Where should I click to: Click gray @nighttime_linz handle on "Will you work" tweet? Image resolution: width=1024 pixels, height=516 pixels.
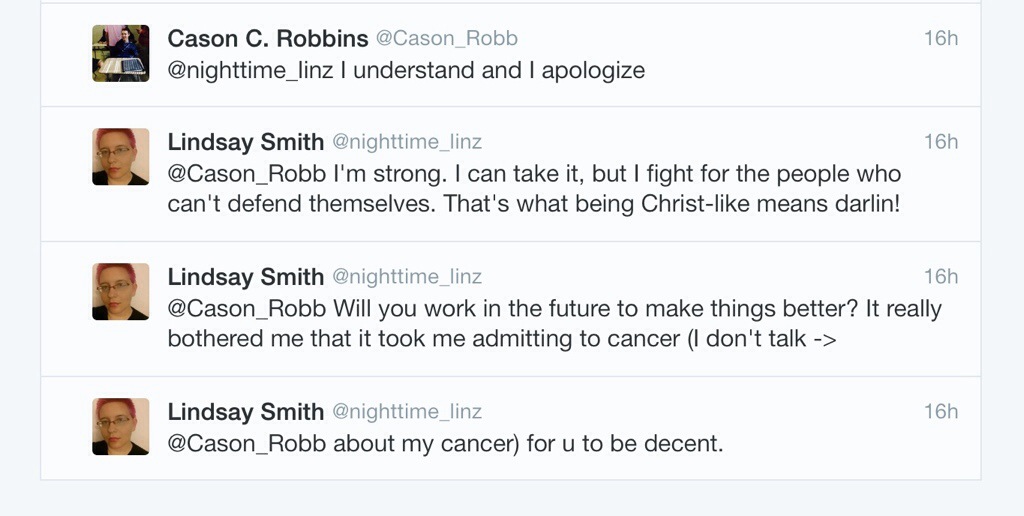pos(407,277)
